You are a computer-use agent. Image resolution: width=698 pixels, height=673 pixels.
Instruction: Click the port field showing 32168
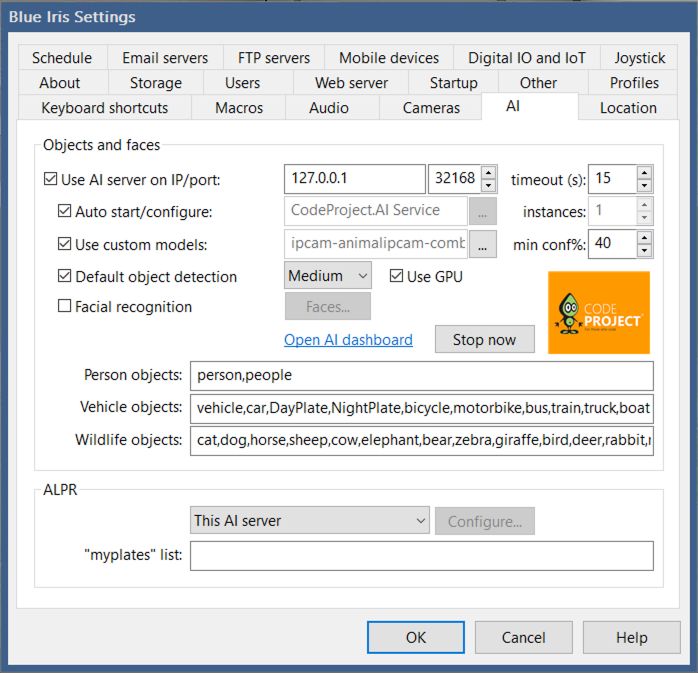tap(455, 179)
